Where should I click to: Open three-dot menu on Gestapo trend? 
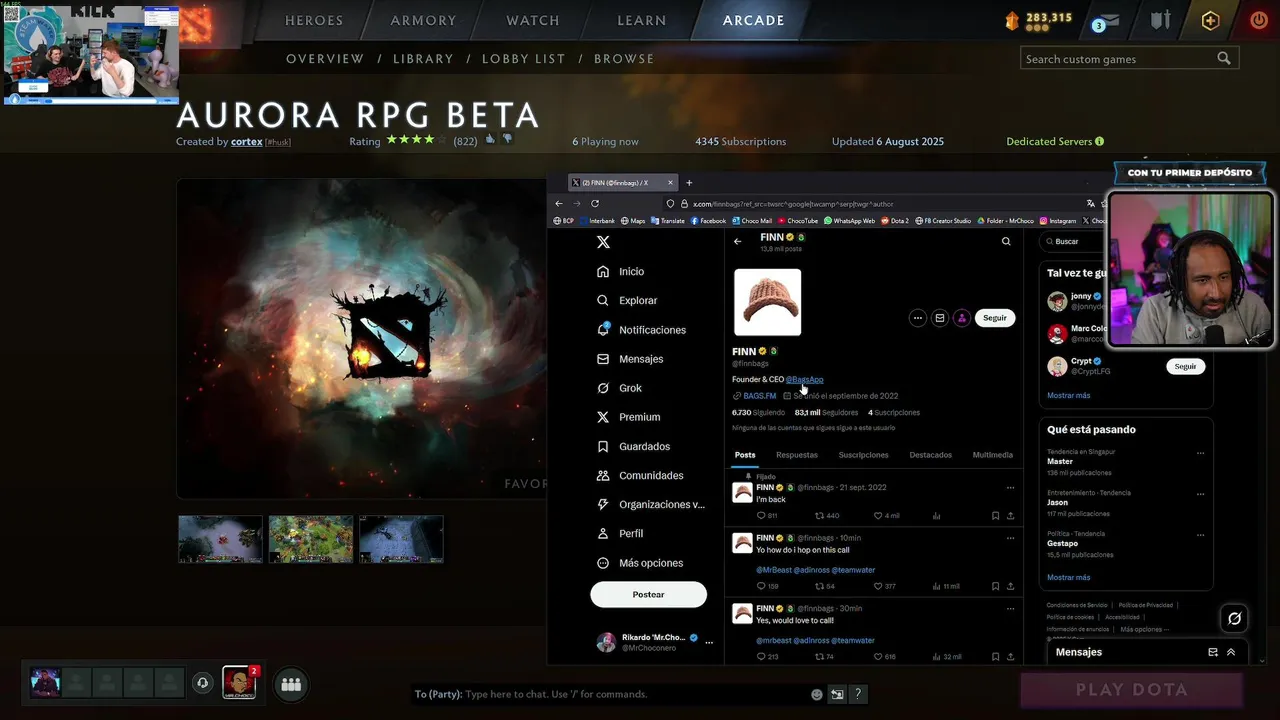pyautogui.click(x=1201, y=534)
